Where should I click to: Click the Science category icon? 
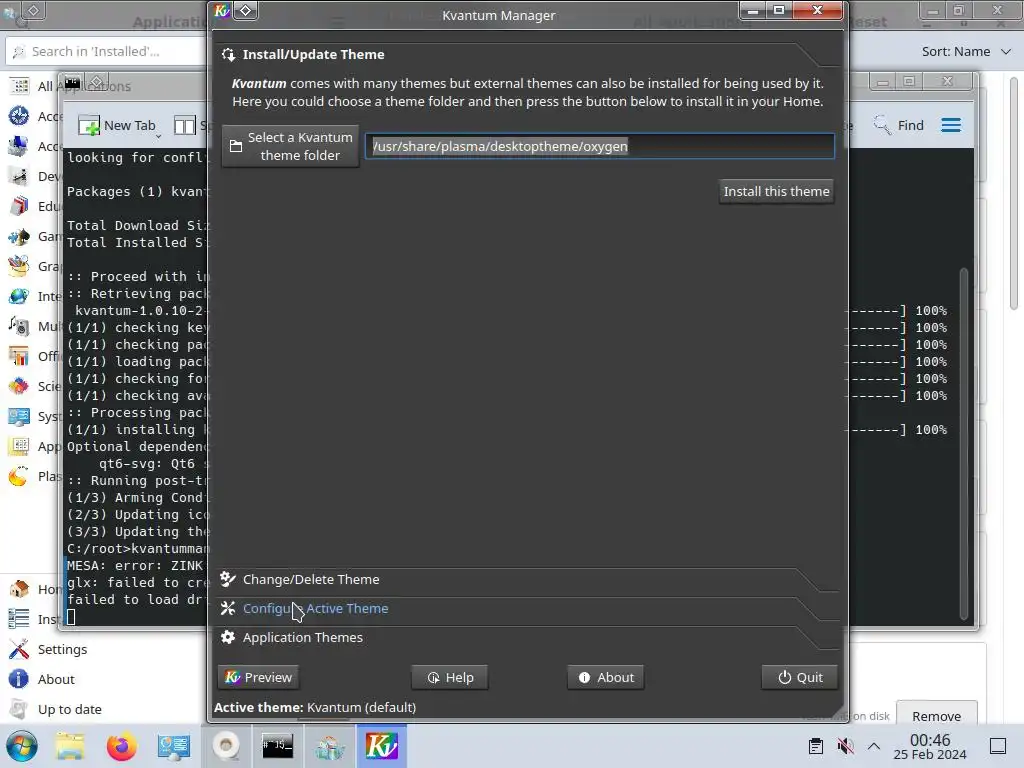(19, 386)
